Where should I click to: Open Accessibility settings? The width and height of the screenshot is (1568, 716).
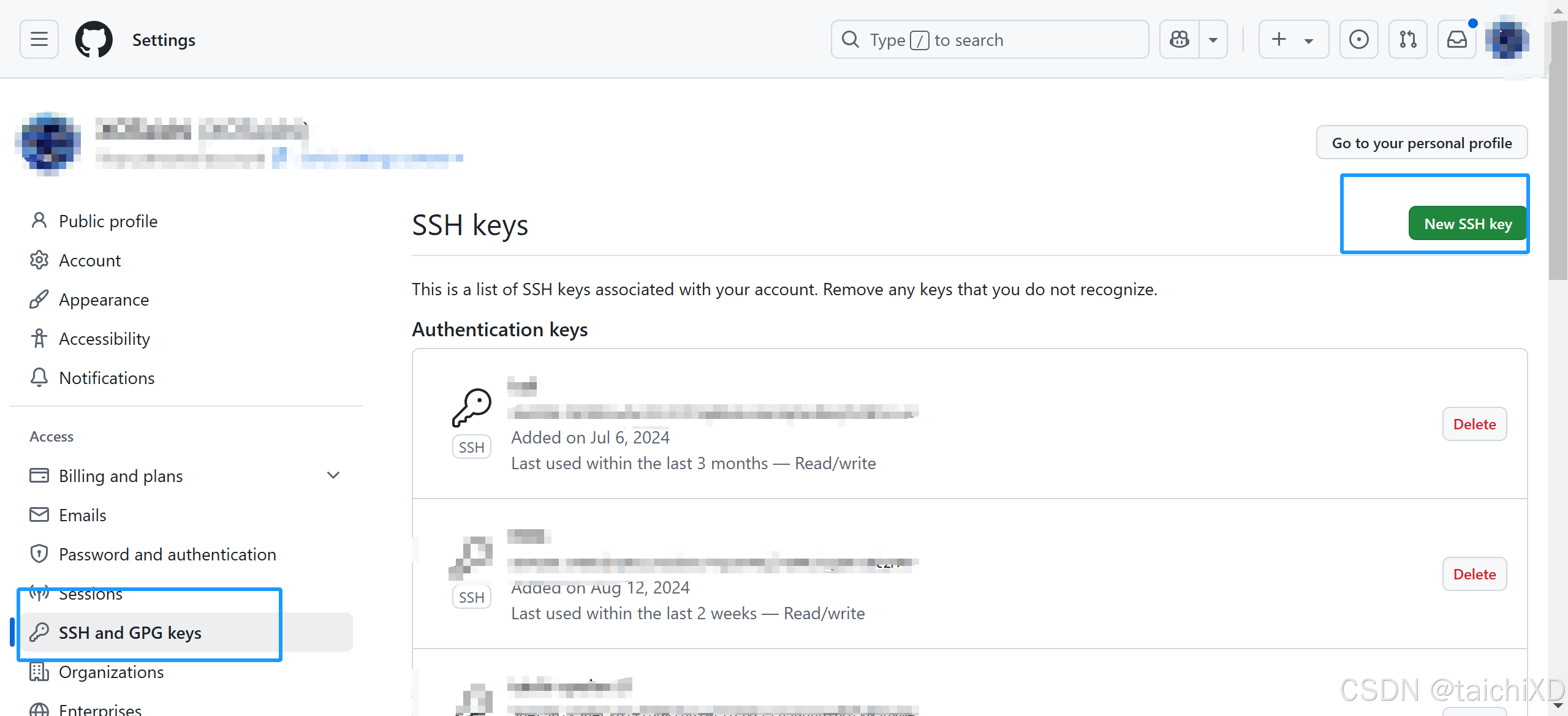pos(104,338)
